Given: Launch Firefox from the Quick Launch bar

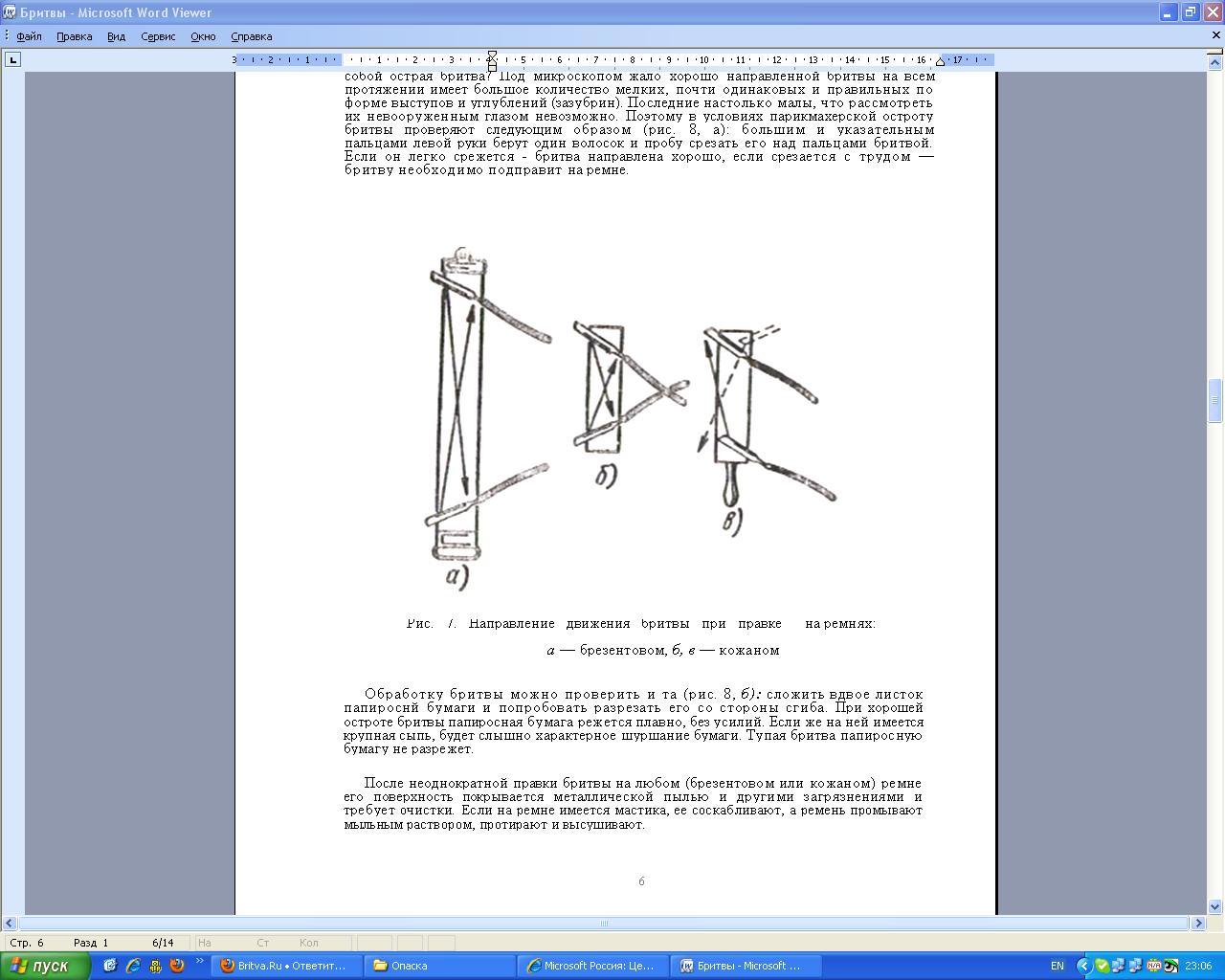Looking at the screenshot, I should pos(177,966).
